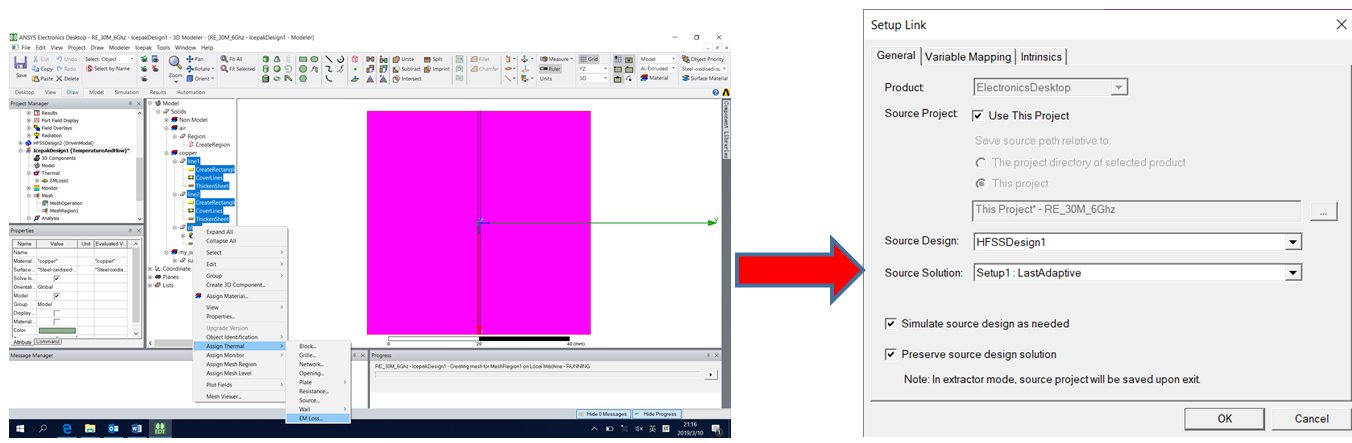The image size is (1352, 443).
Task: Open the Al-Extruded material dropdown
Action: coord(658,69)
